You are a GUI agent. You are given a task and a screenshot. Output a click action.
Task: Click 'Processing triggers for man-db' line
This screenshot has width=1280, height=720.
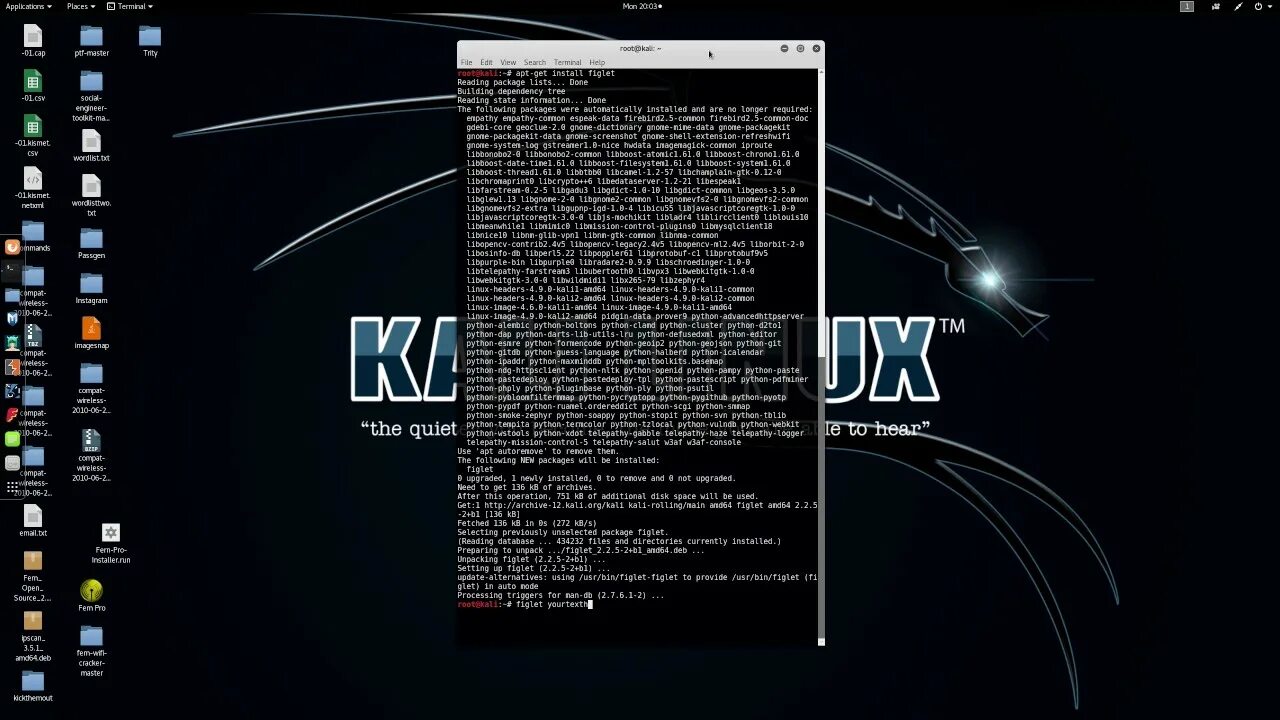(560, 595)
